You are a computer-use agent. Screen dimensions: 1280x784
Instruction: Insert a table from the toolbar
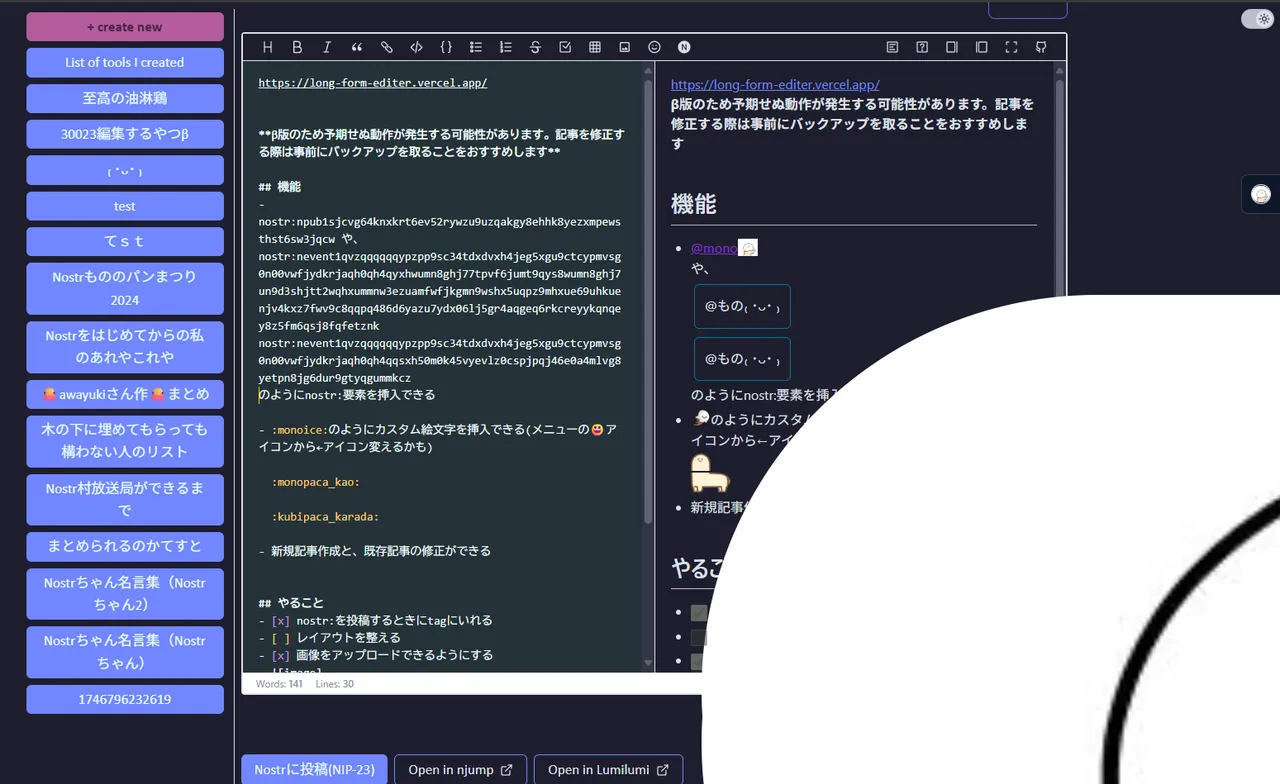(595, 47)
